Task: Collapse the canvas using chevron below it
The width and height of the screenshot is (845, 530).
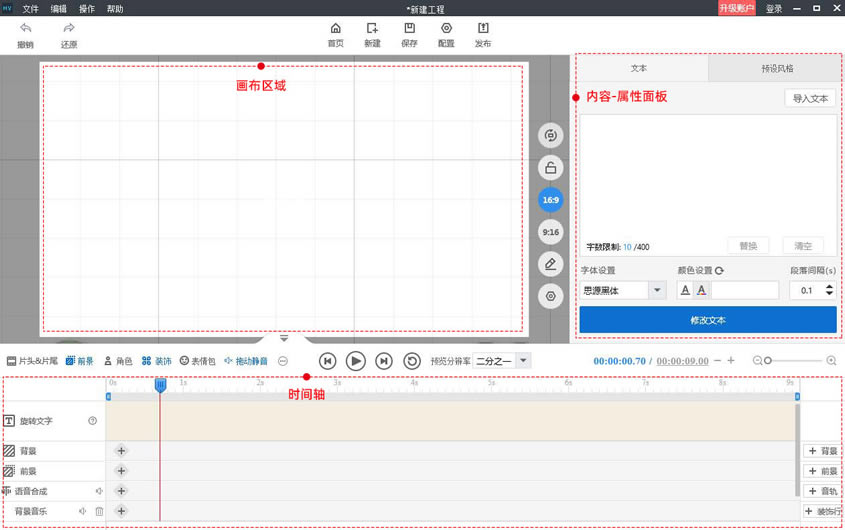Action: click(284, 338)
